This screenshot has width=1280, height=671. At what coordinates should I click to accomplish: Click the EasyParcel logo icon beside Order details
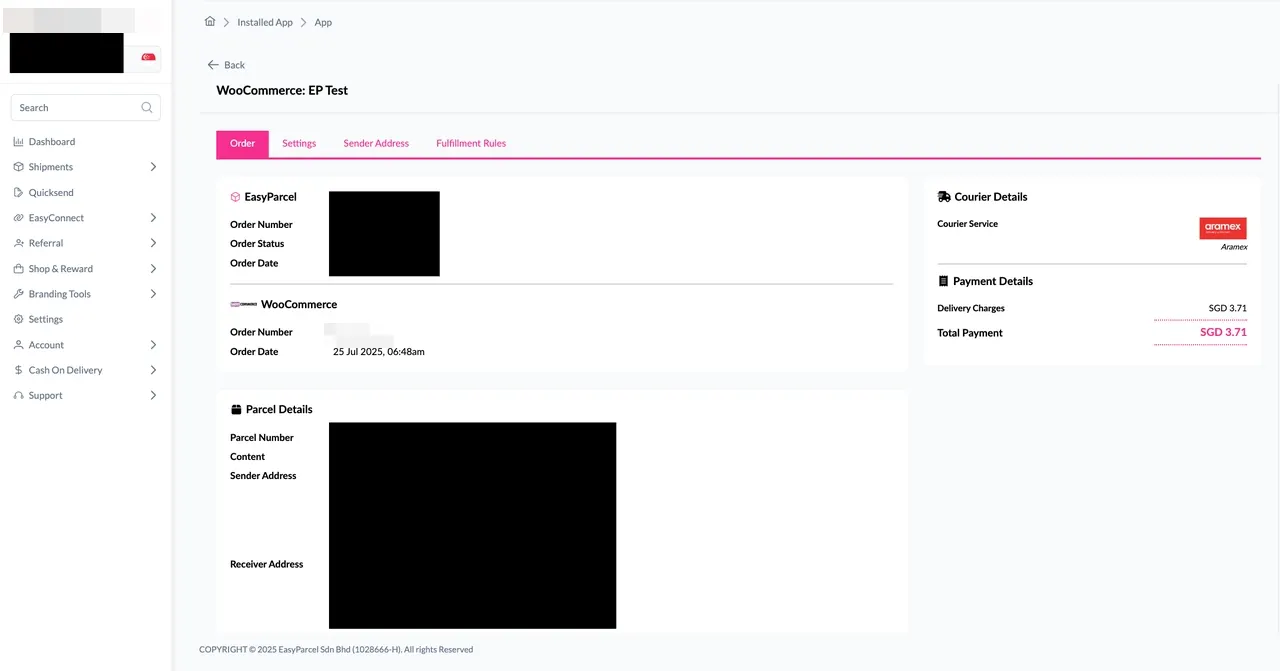(234, 197)
